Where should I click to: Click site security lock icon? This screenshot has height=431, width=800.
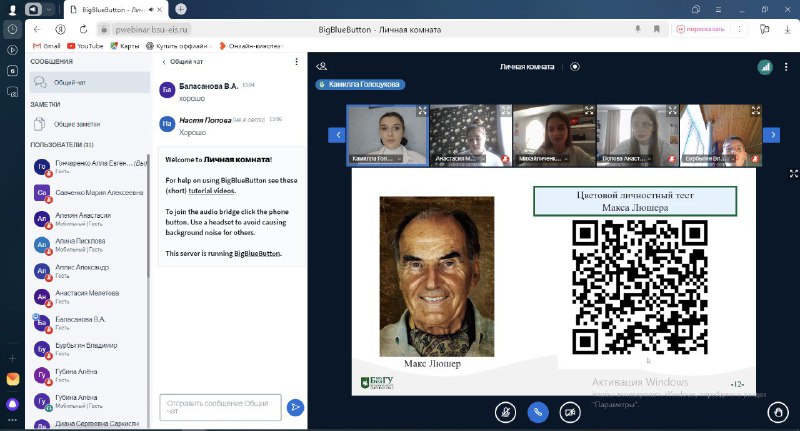pyautogui.click(x=104, y=30)
